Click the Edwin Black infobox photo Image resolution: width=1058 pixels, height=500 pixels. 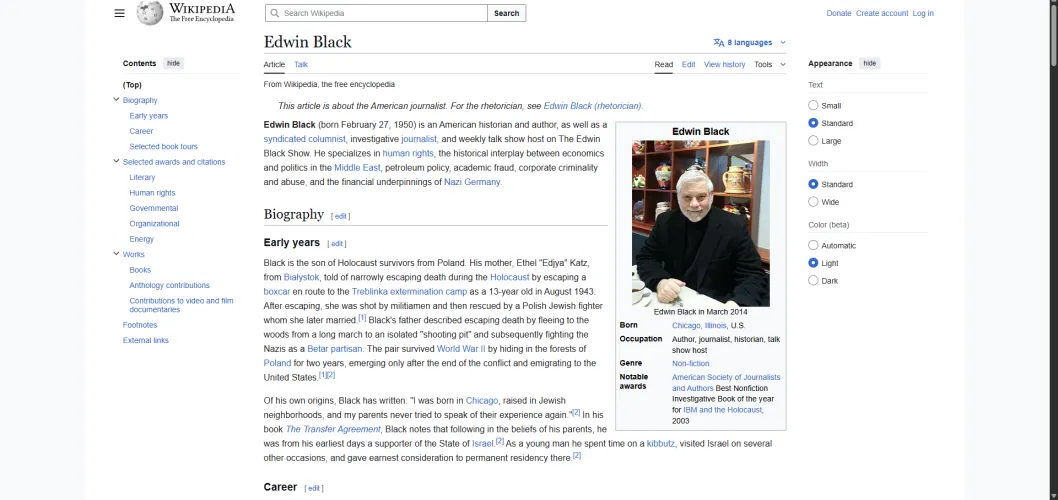700,223
